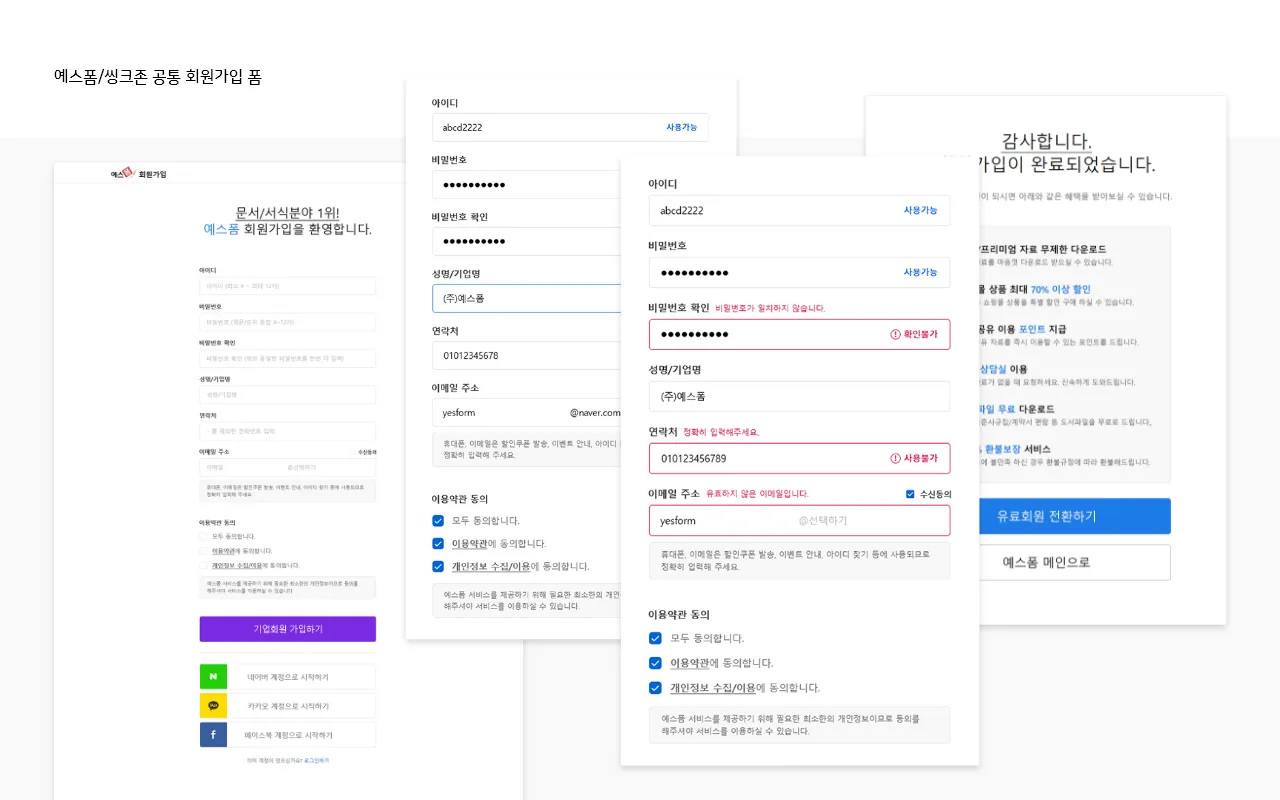Uncheck the 이용약관 agreement checkbox
Viewport: 1280px width, 800px height.
click(x=655, y=663)
